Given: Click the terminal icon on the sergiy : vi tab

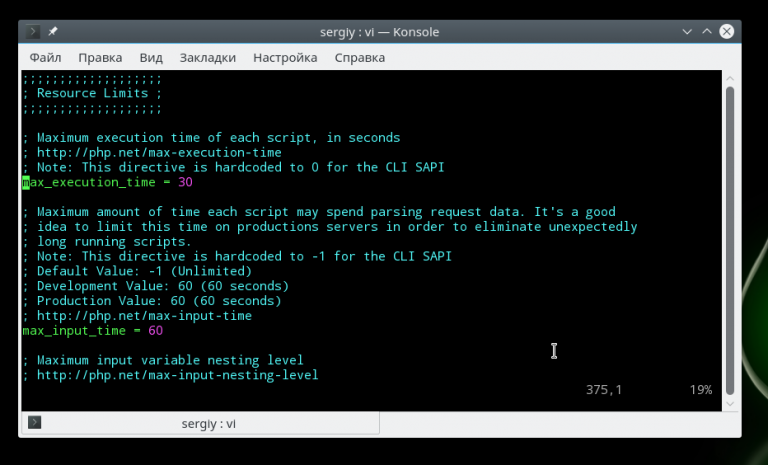Looking at the screenshot, I should (34, 424).
